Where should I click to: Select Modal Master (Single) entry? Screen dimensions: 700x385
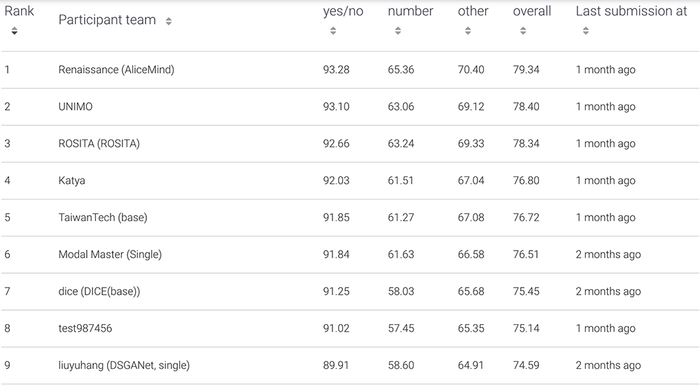tap(110, 255)
